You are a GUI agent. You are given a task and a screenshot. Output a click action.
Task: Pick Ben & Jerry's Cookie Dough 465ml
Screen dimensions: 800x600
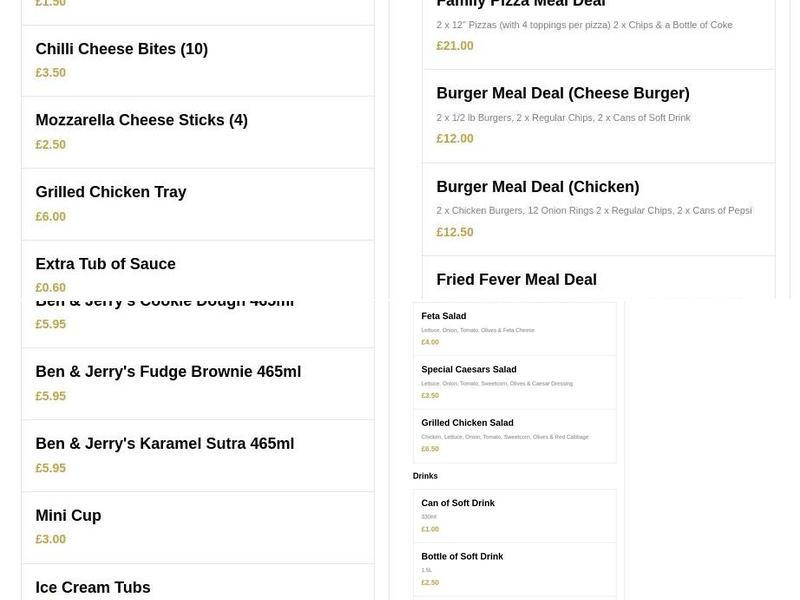click(x=163, y=299)
